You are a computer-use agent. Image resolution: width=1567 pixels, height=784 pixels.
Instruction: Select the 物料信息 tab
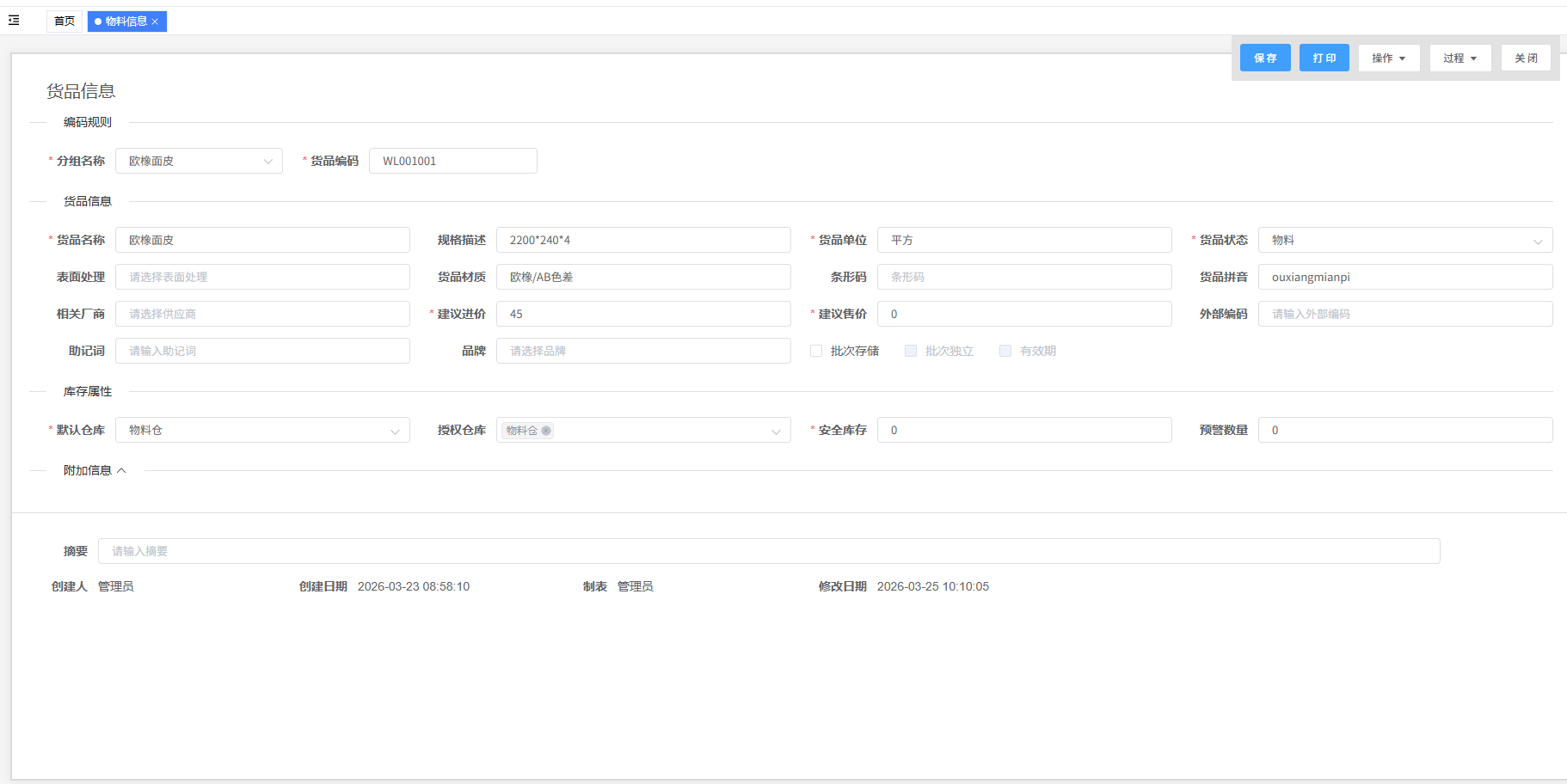(x=126, y=21)
